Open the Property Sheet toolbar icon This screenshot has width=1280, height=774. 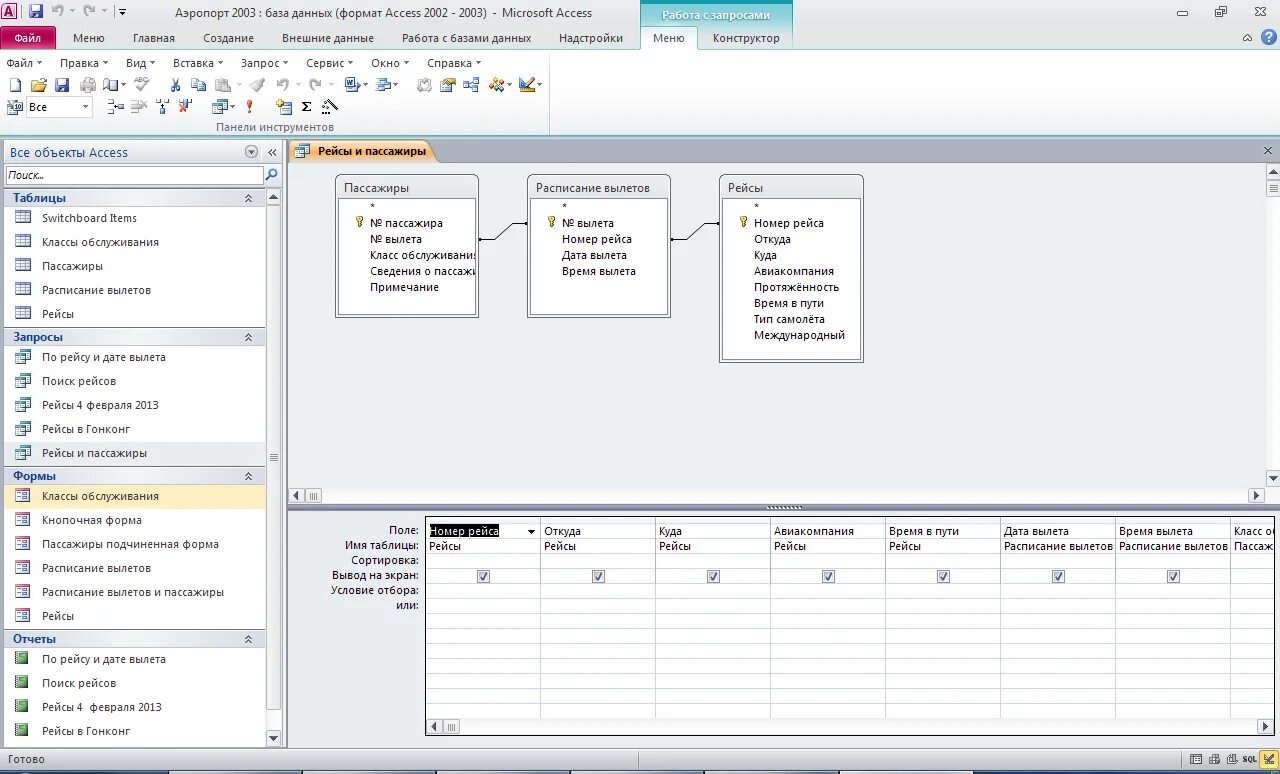[x=447, y=85]
